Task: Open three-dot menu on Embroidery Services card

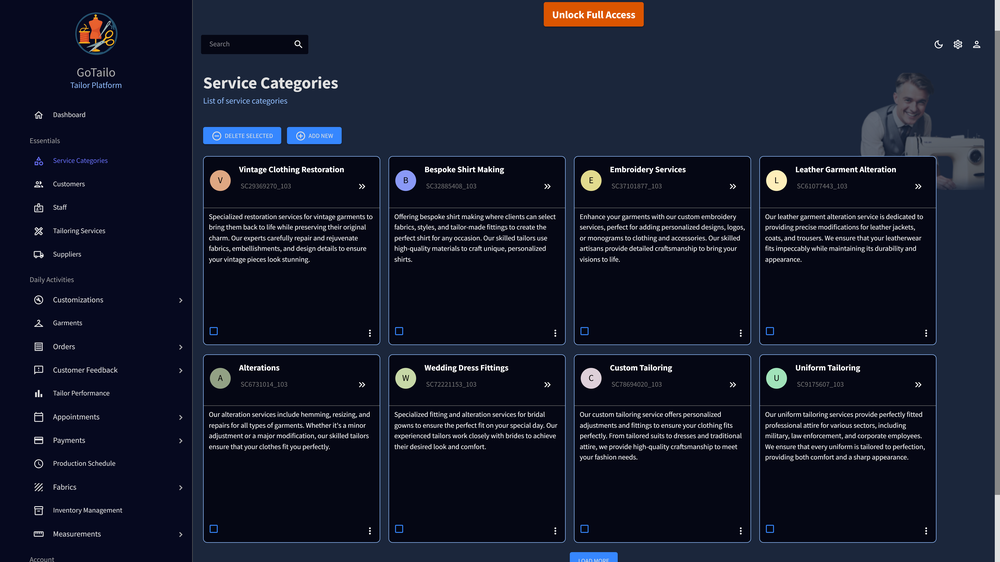Action: 740,333
